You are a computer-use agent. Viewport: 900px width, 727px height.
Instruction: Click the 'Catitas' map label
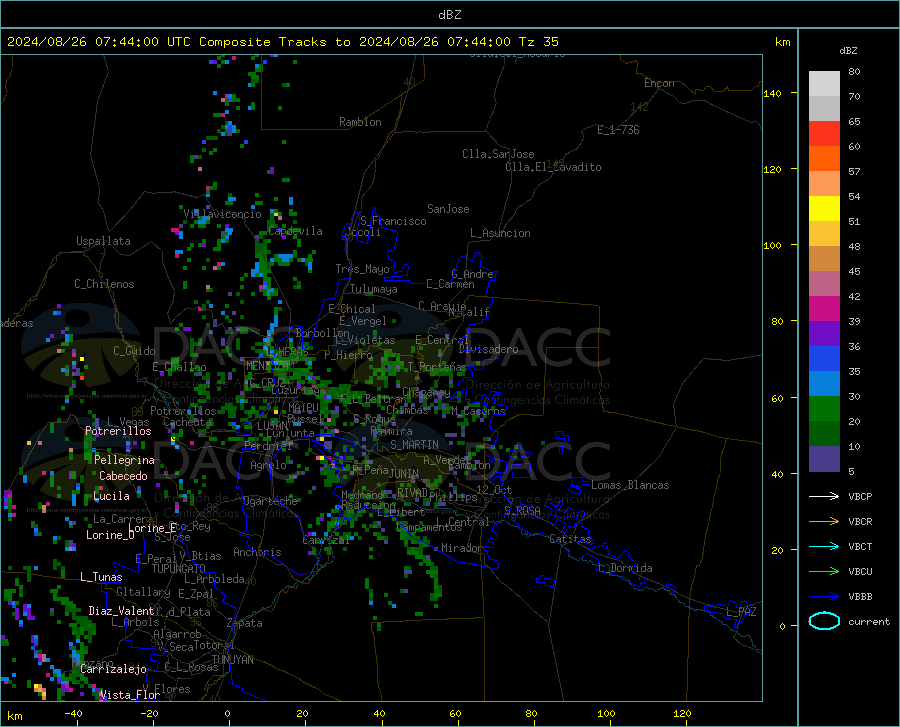(570, 539)
